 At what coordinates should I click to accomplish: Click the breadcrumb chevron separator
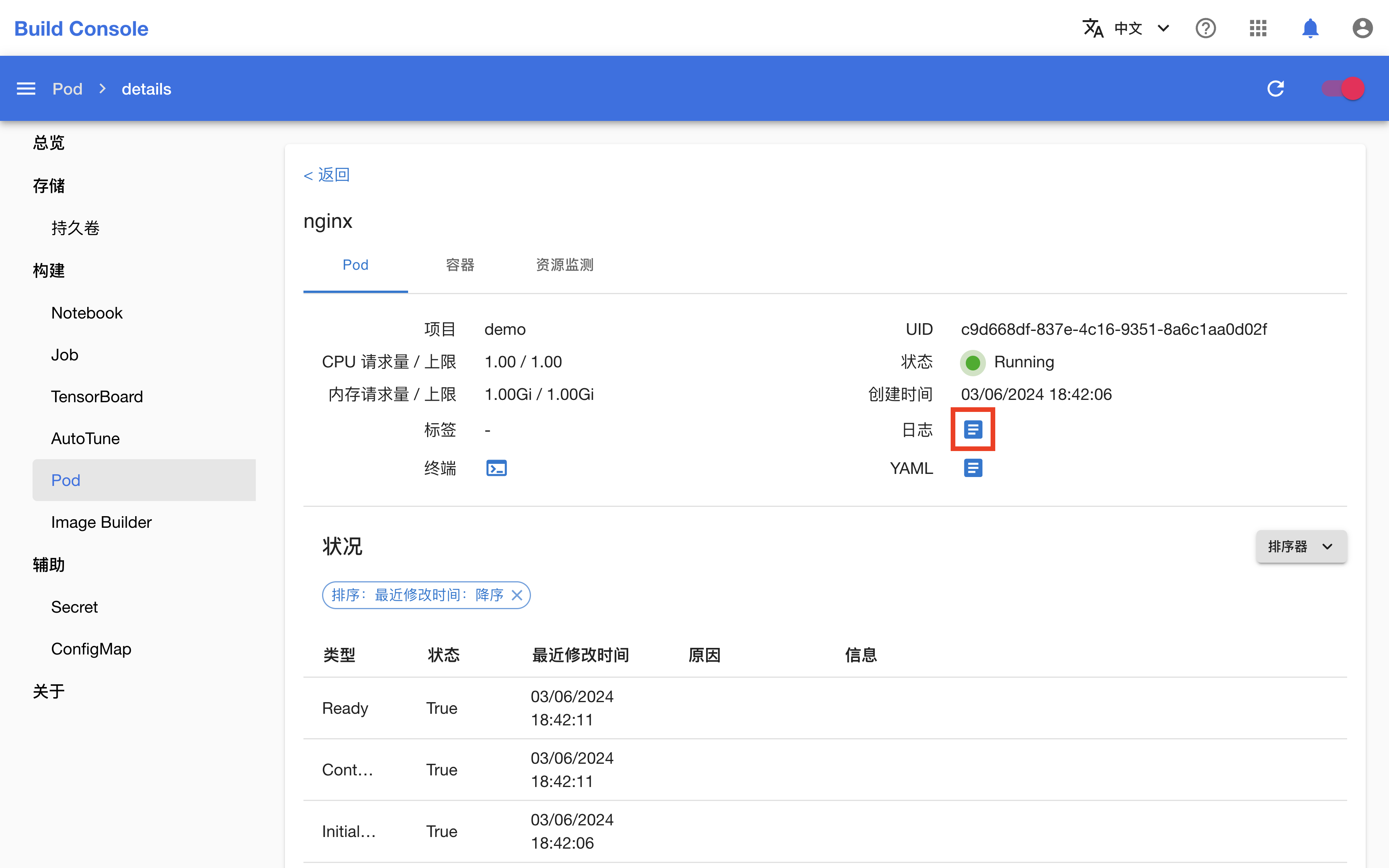(102, 88)
